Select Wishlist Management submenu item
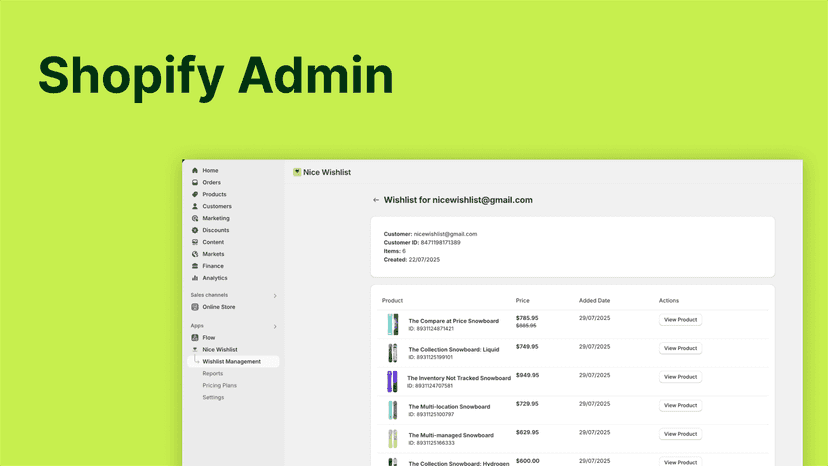Image resolution: width=828 pixels, height=466 pixels. click(x=233, y=361)
